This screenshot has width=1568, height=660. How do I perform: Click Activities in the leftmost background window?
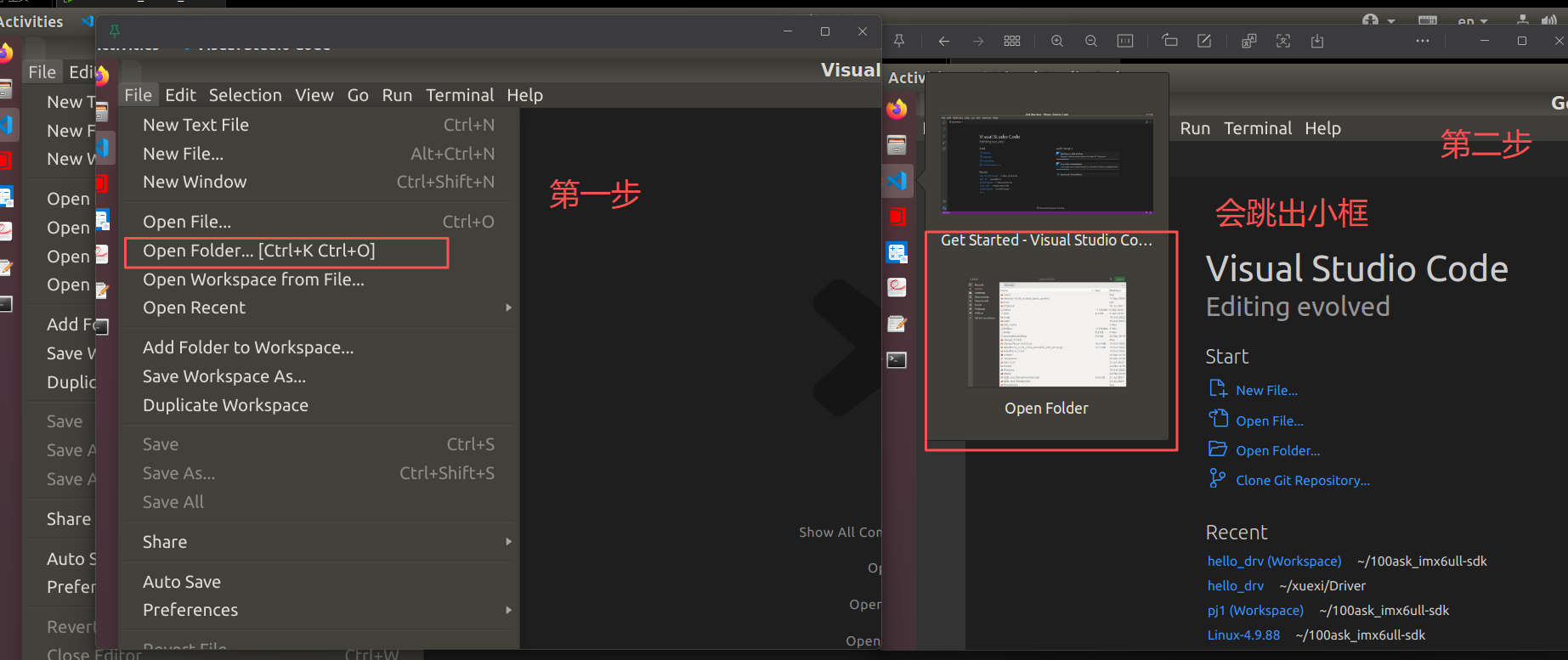31,21
